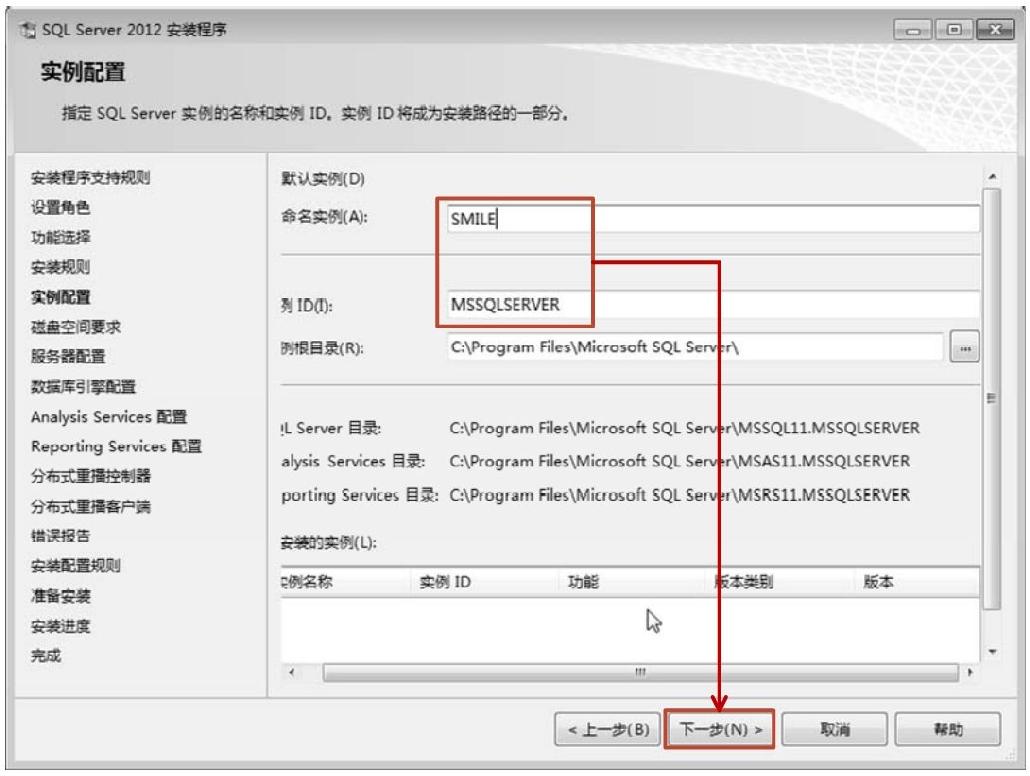
Task: Click the 功能 column header
Action: tap(633, 582)
